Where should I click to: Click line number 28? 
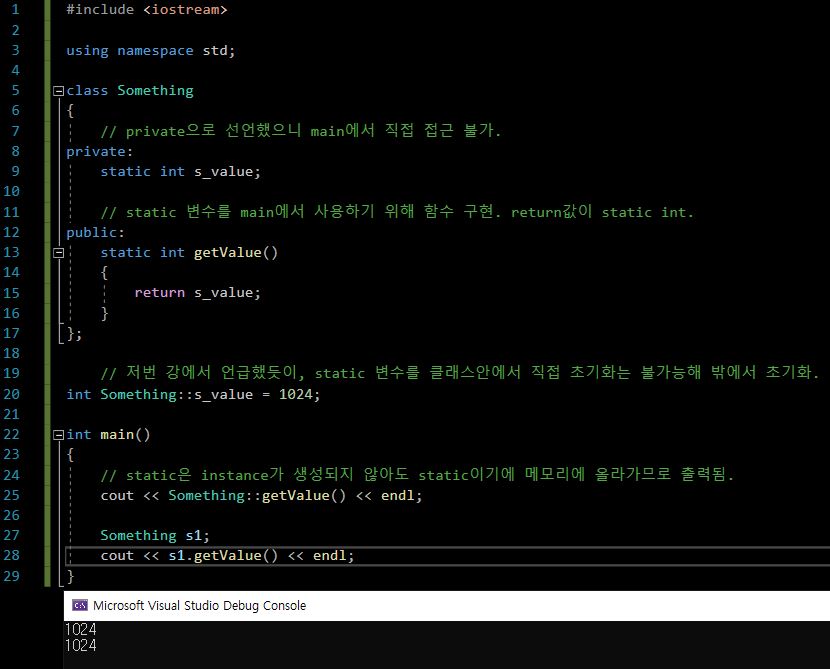point(11,555)
